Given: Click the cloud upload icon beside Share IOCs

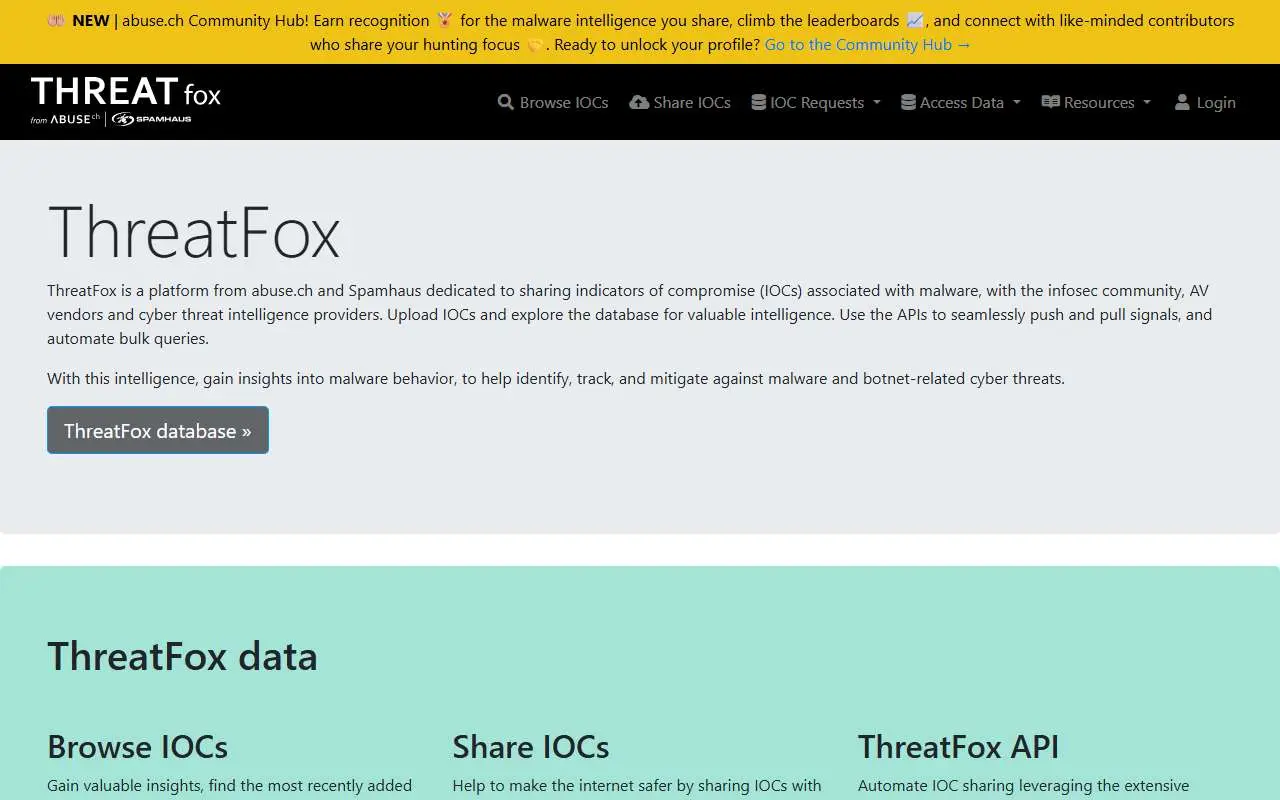Looking at the screenshot, I should click(x=639, y=102).
